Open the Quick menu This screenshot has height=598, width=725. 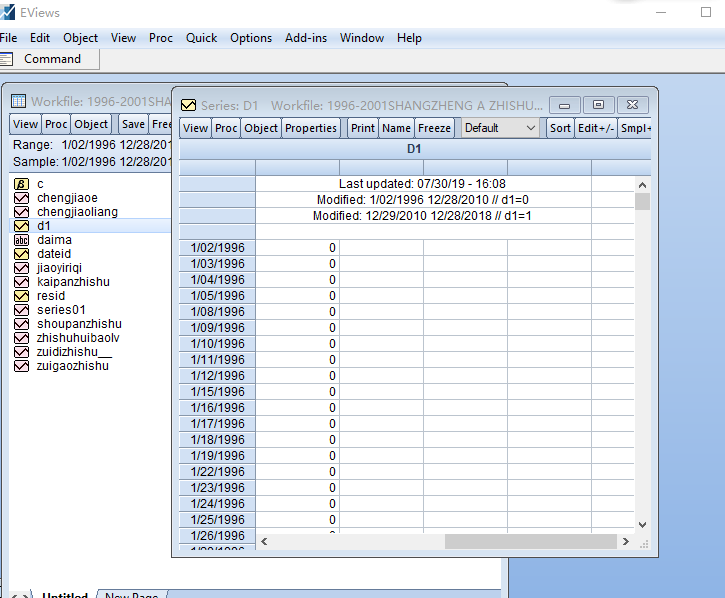pyautogui.click(x=201, y=38)
